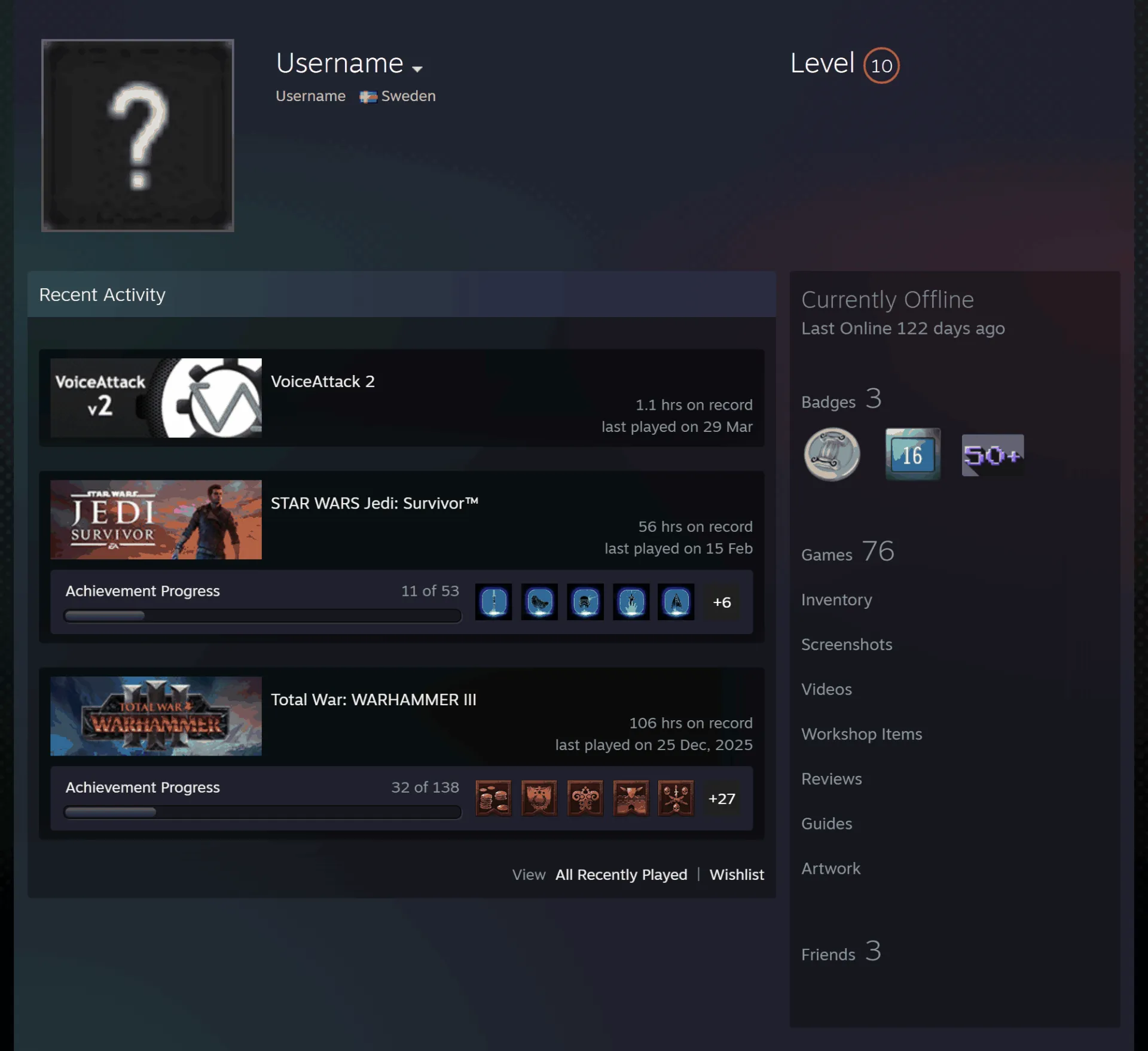Viewport: 1148px width, 1051px height.
Task: View first Jedi Survivor achievement icon
Action: click(x=493, y=602)
